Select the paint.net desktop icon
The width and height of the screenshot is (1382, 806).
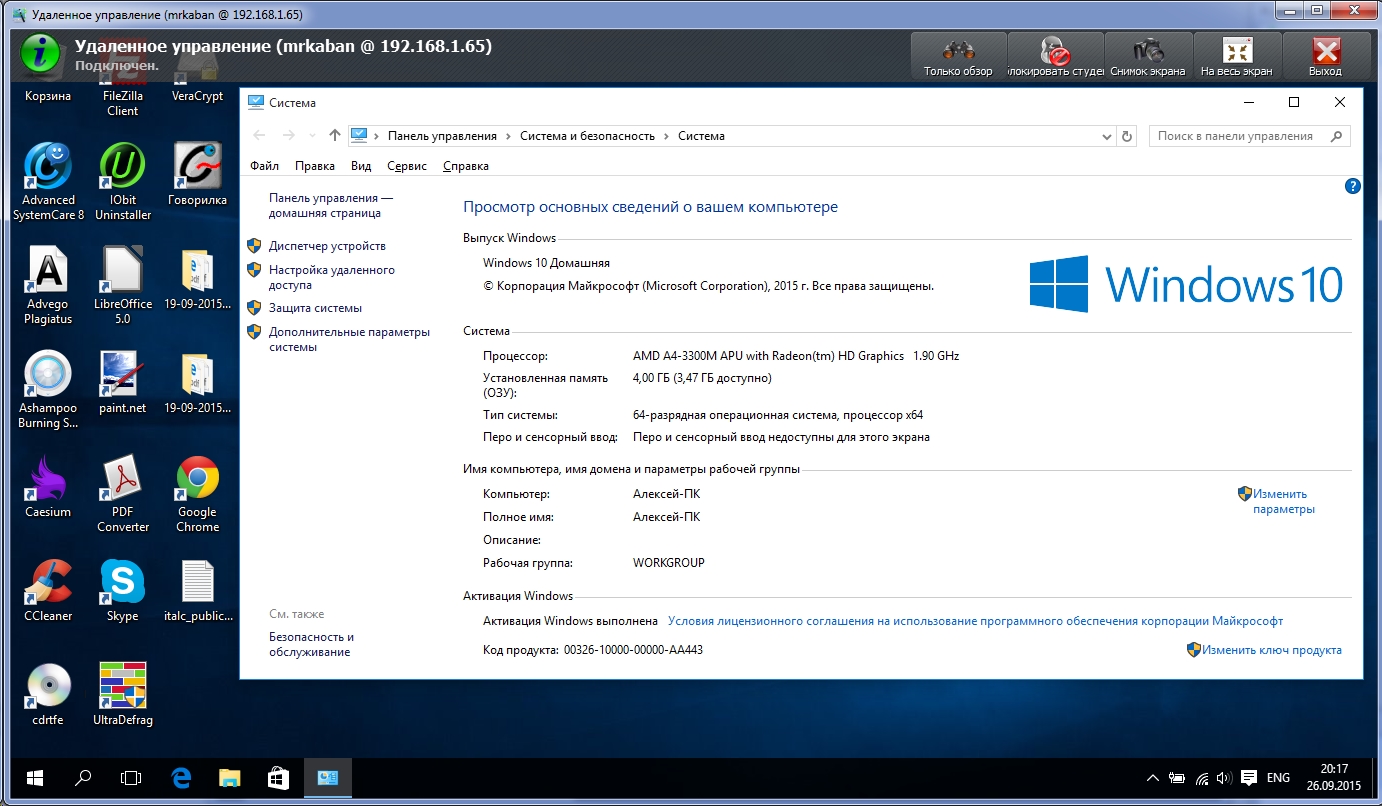point(123,382)
